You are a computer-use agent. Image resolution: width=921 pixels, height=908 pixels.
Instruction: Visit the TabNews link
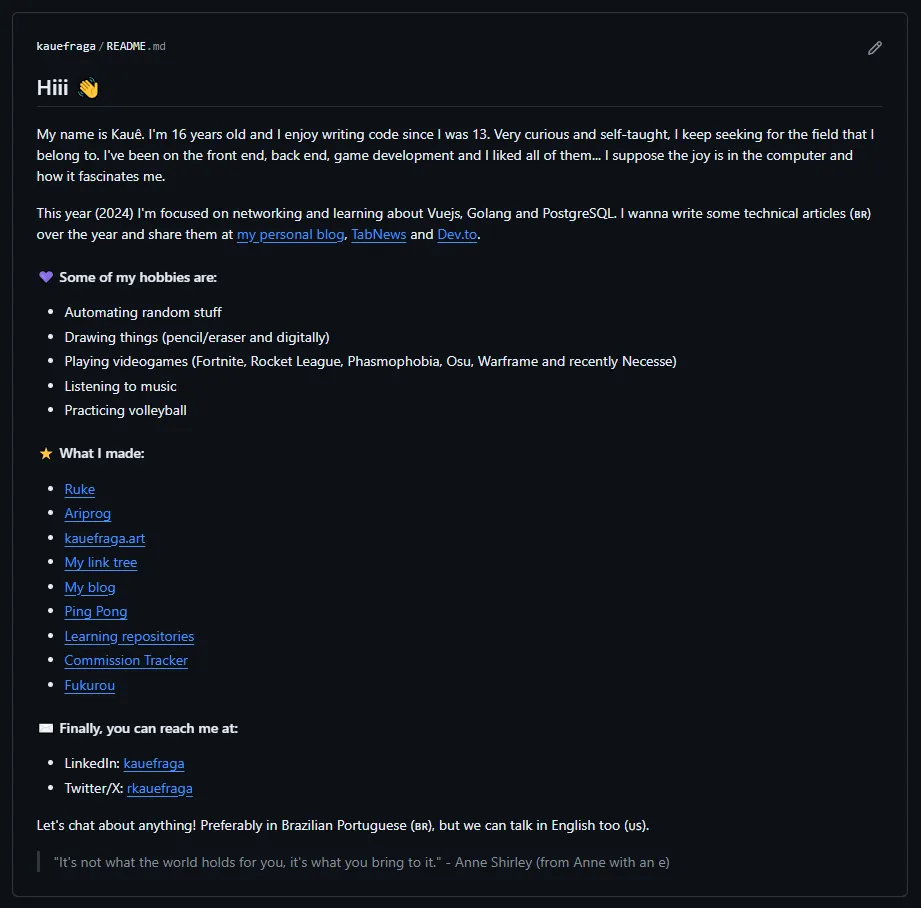click(378, 235)
